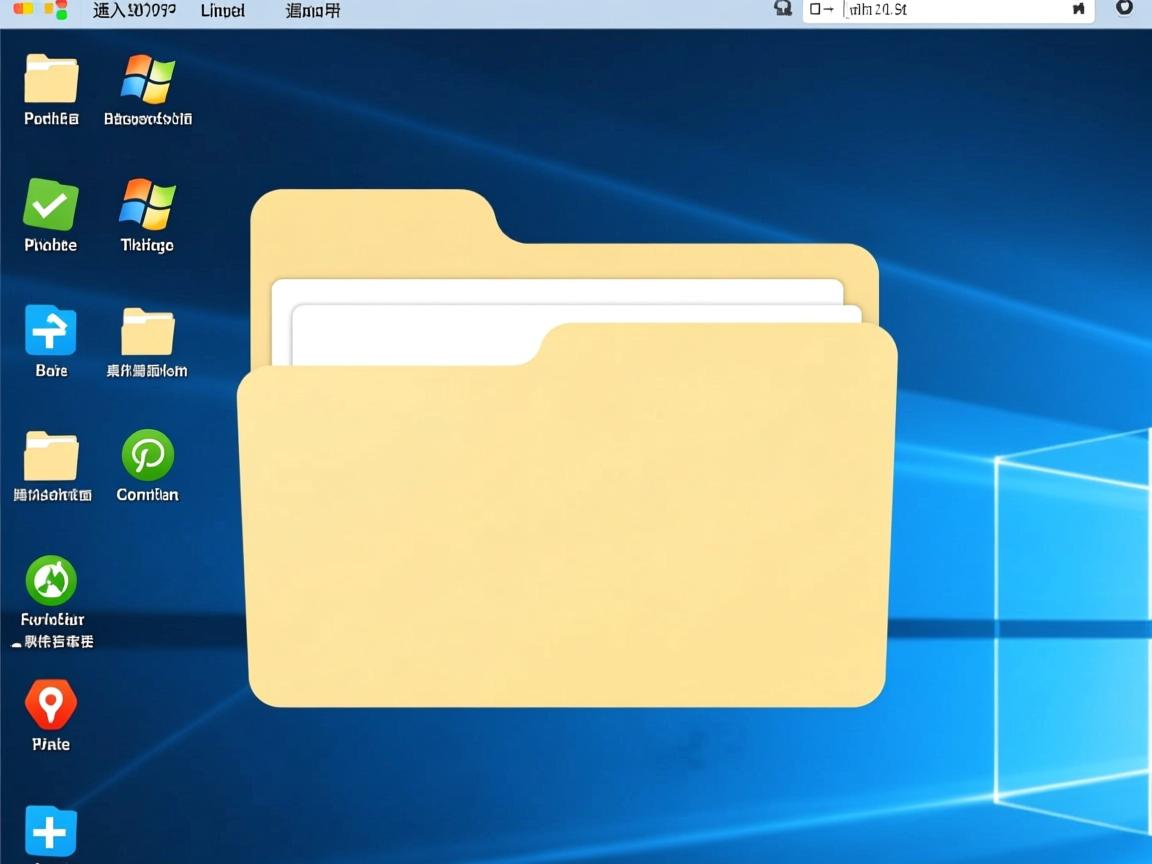Launch the green round icon above Pinte

coord(51,581)
